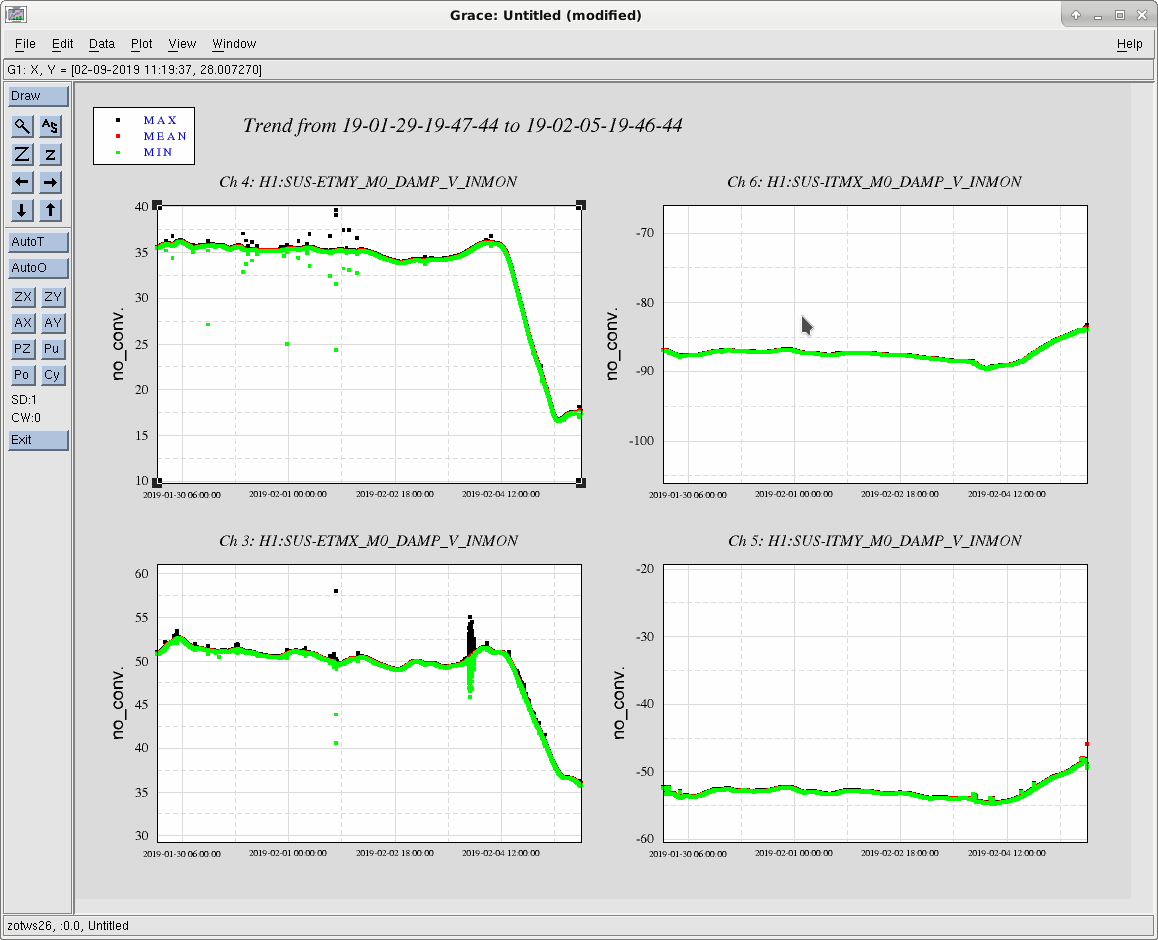Click the Exit button
1158x940 pixels.
tap(38, 440)
